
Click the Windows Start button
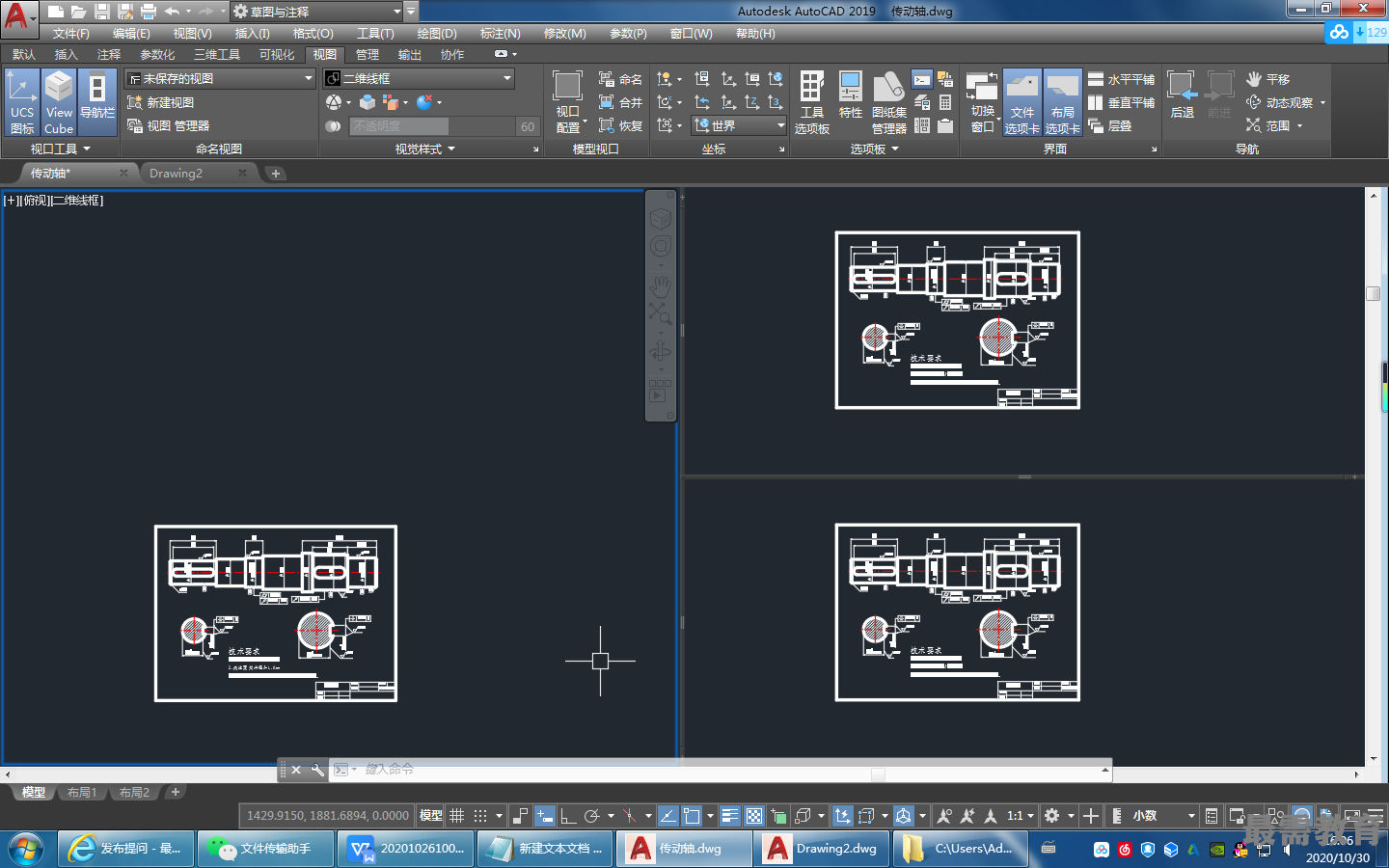(x=25, y=849)
